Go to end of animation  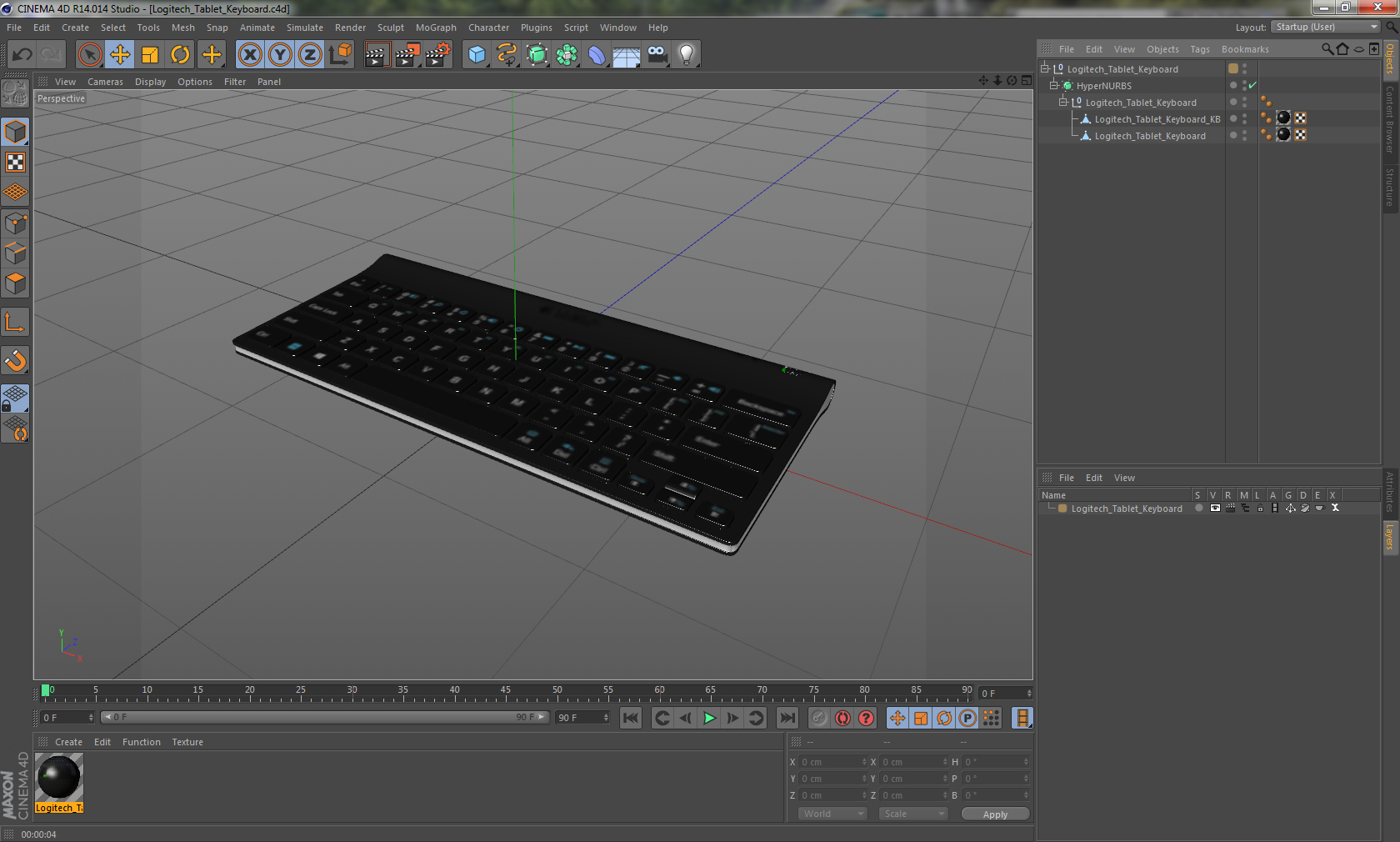coord(787,718)
